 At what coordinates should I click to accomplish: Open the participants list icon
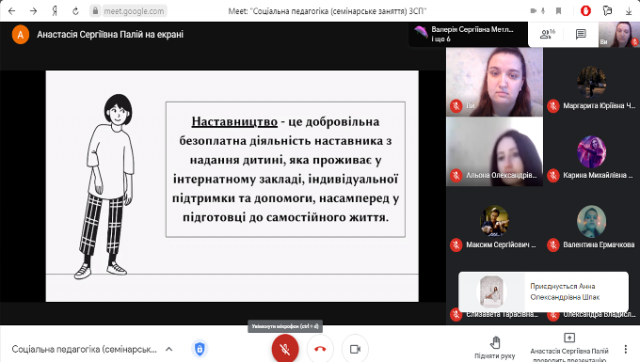pos(547,34)
